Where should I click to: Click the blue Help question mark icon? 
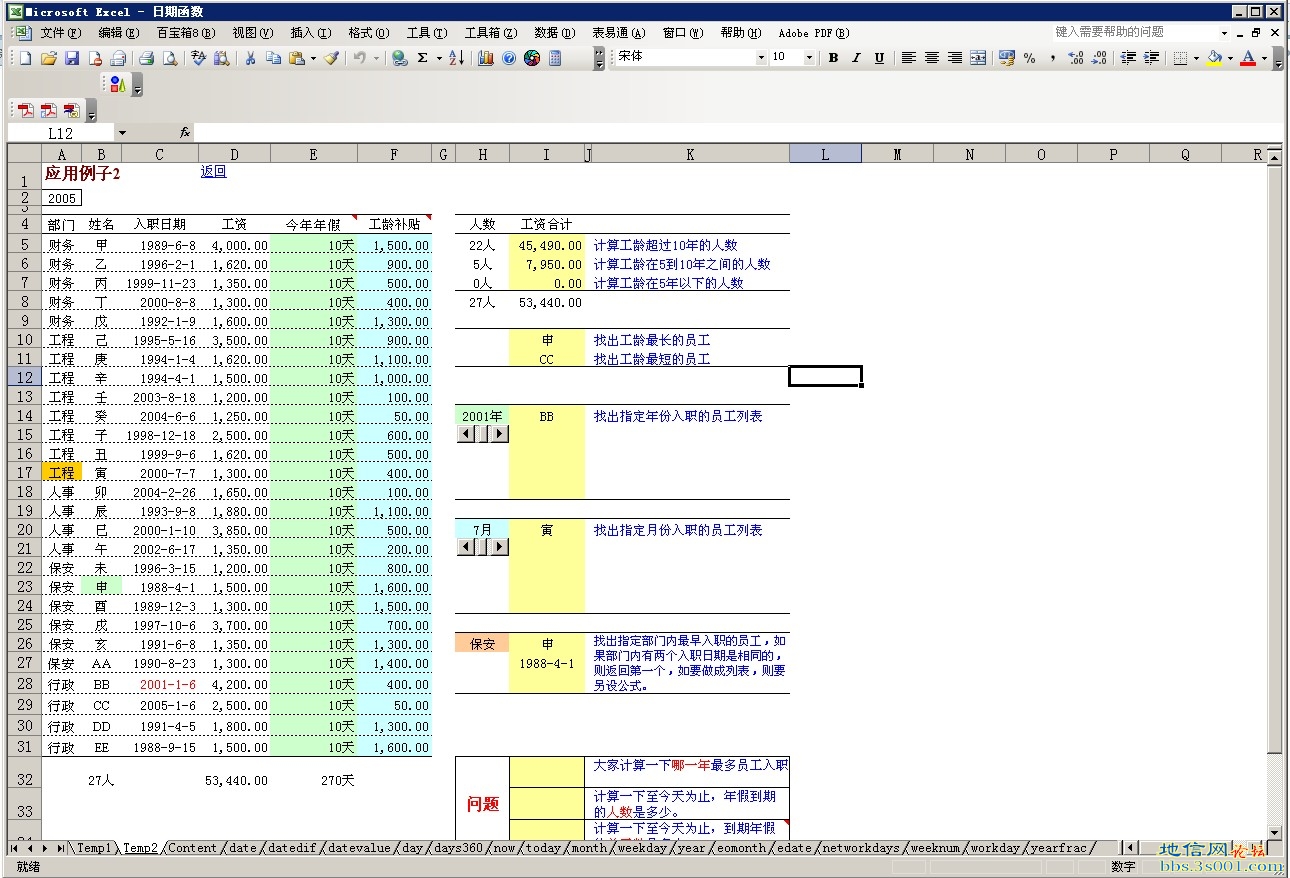point(509,58)
